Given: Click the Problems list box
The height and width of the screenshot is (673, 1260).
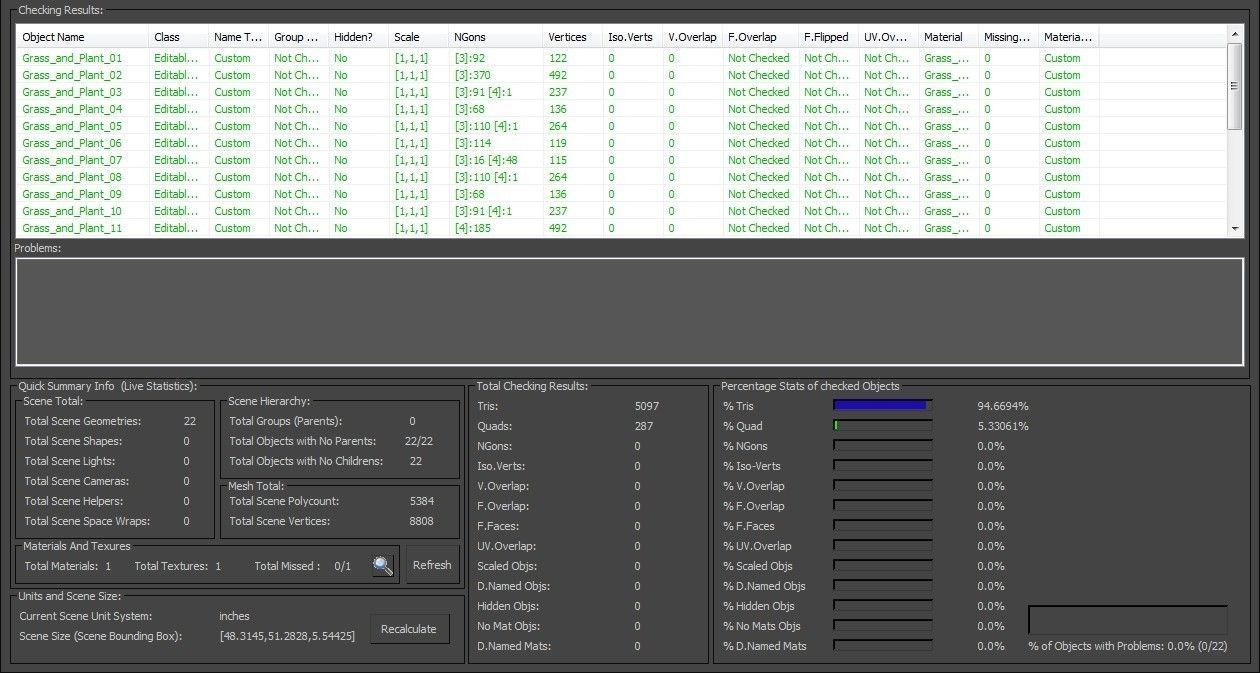Looking at the screenshot, I should pos(629,311).
